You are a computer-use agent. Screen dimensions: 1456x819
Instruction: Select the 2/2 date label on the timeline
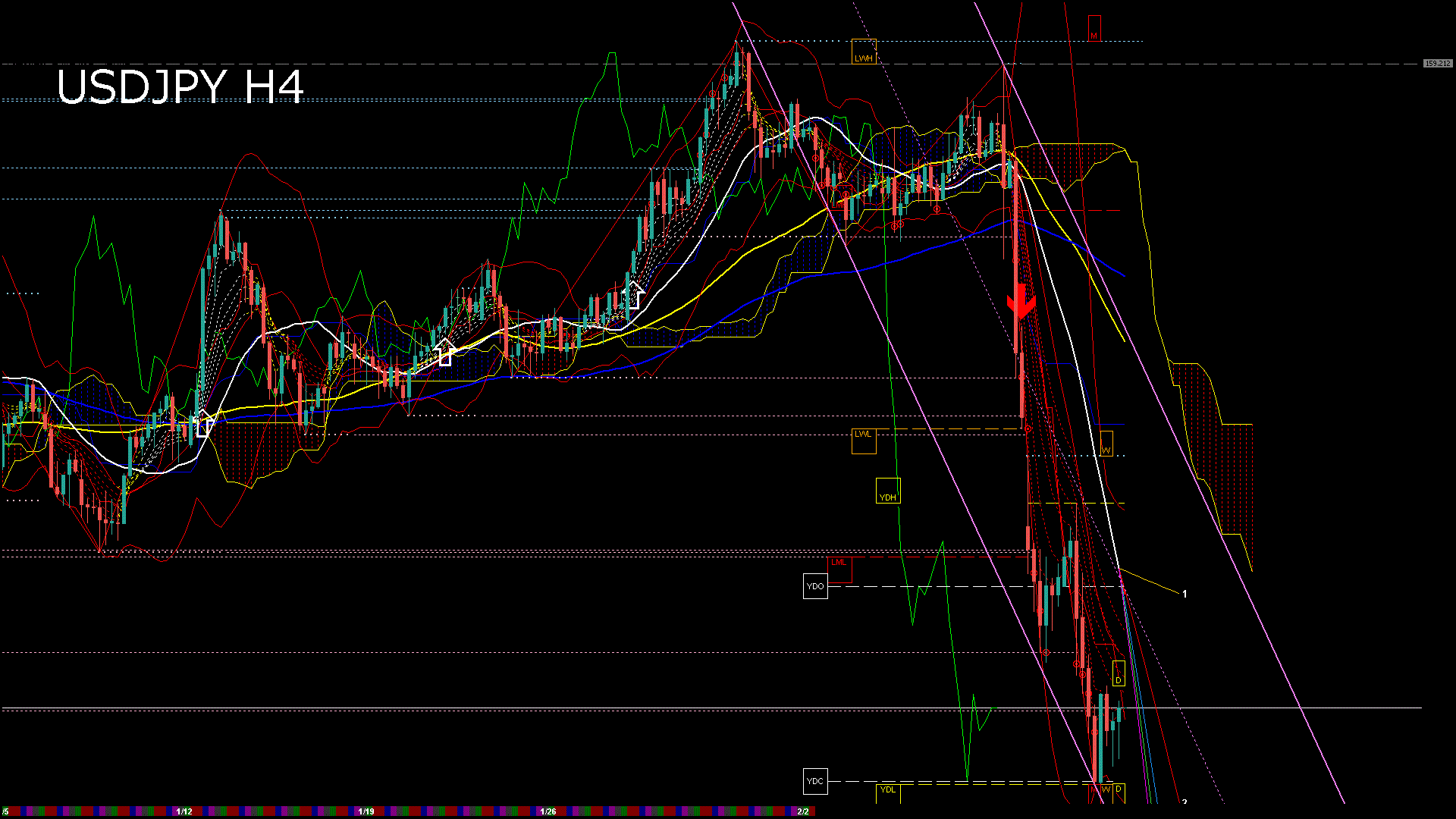(x=804, y=811)
